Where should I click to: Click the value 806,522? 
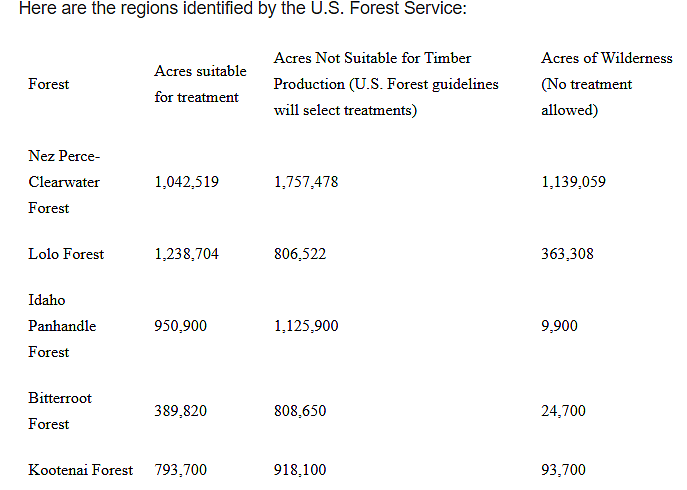300,254
